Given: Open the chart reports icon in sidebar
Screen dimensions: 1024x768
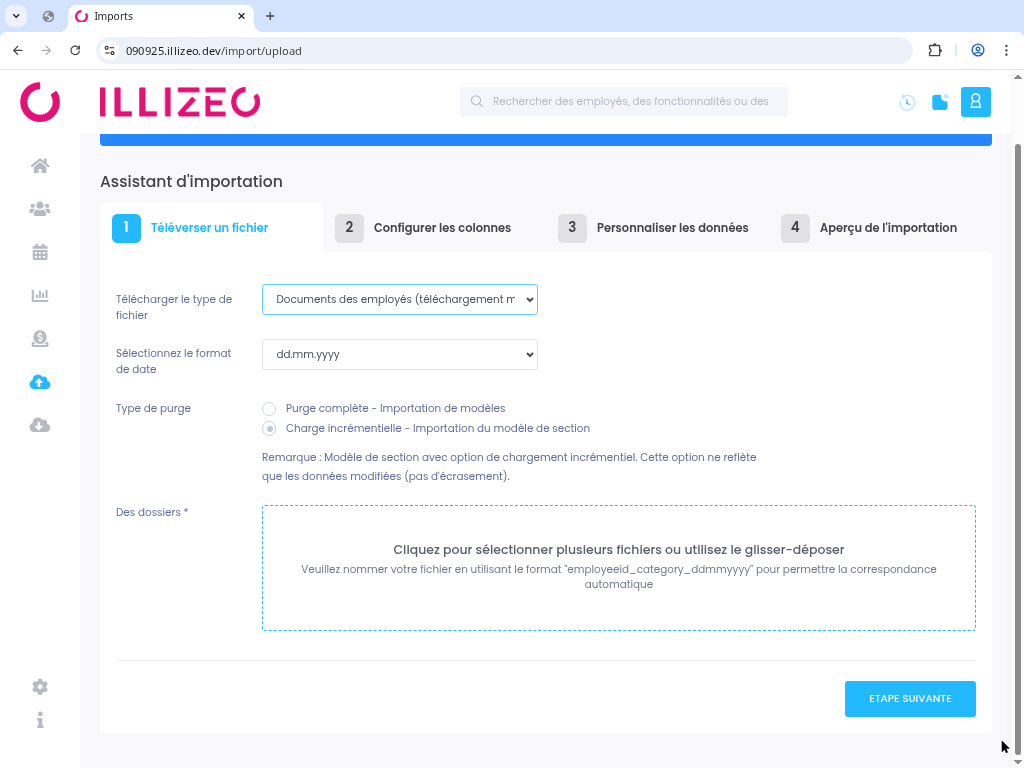Looking at the screenshot, I should tap(40, 295).
